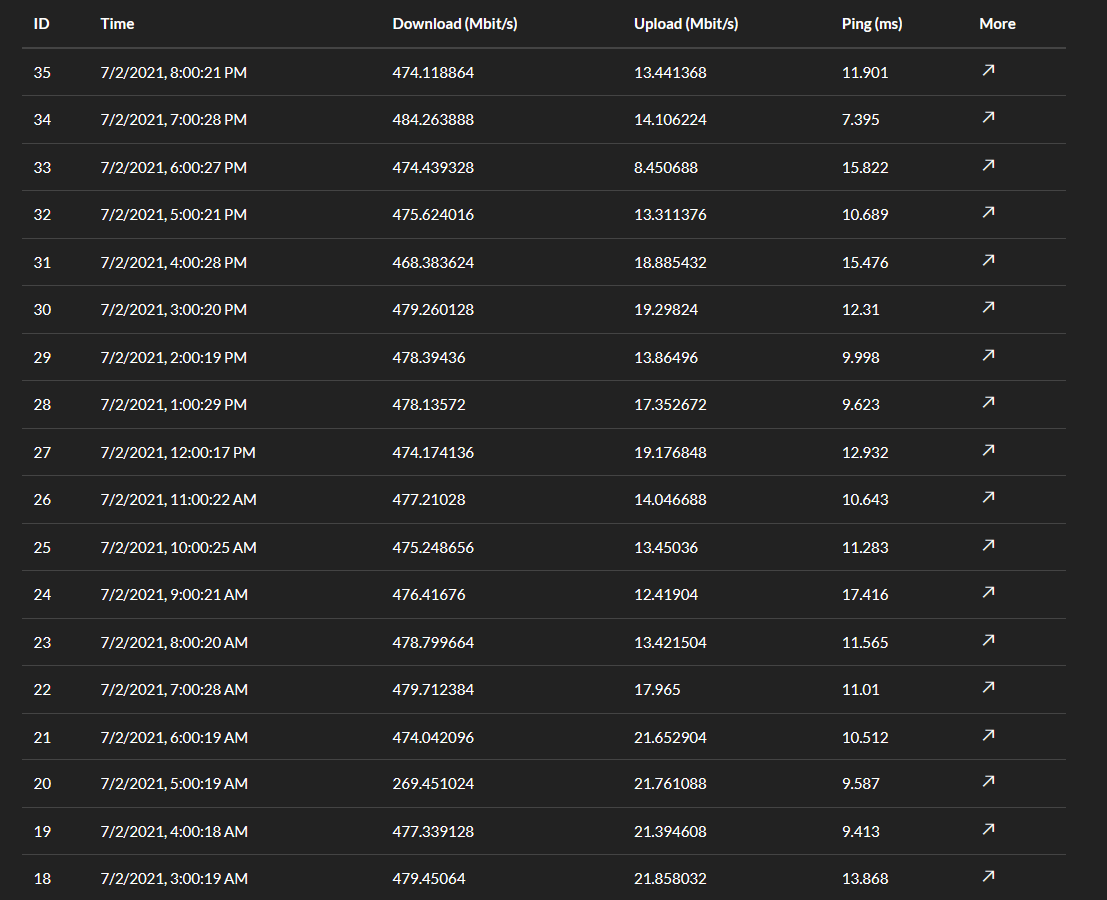1107x900 pixels.
Task: Select timestamp 7/2/2021, 9:00:21 AM
Action: coord(174,595)
